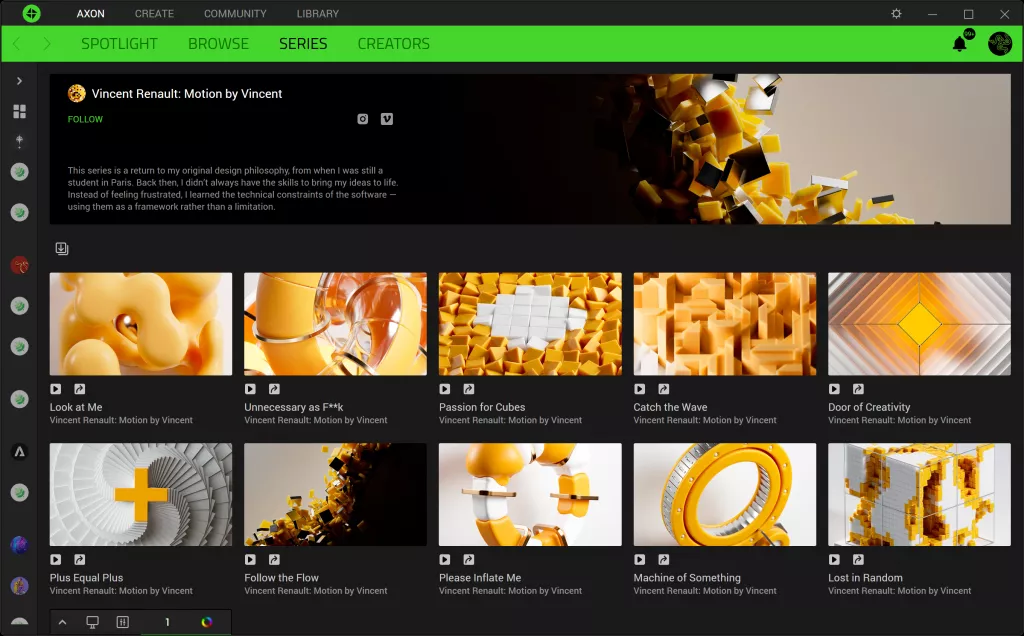1024x636 pixels.
Task: Share Look at Me wallpaper
Action: coord(79,389)
